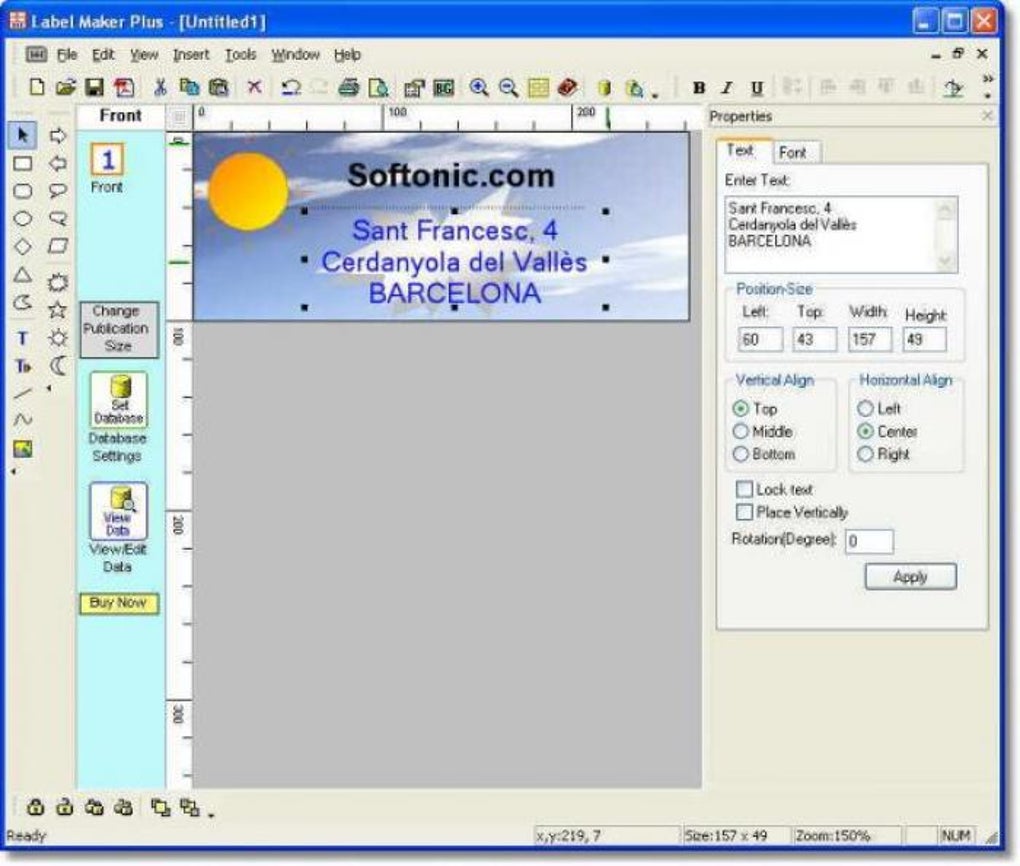
Task: Apply bold formatting
Action: (x=699, y=88)
